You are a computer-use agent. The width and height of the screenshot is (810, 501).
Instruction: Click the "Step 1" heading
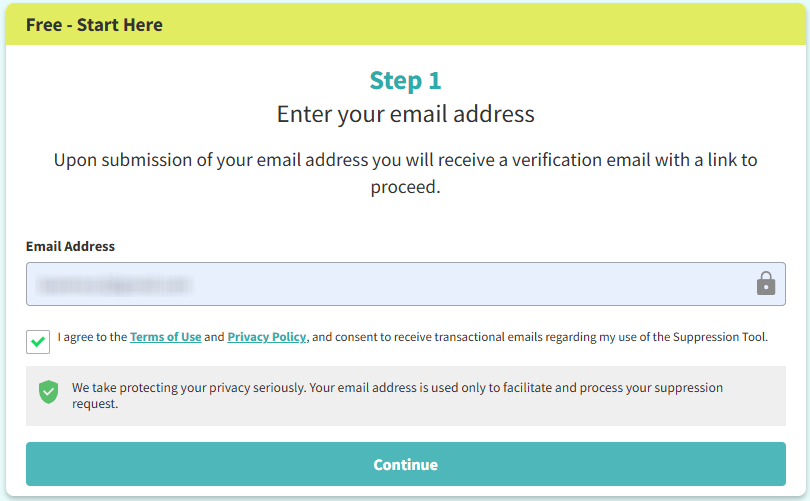click(405, 80)
